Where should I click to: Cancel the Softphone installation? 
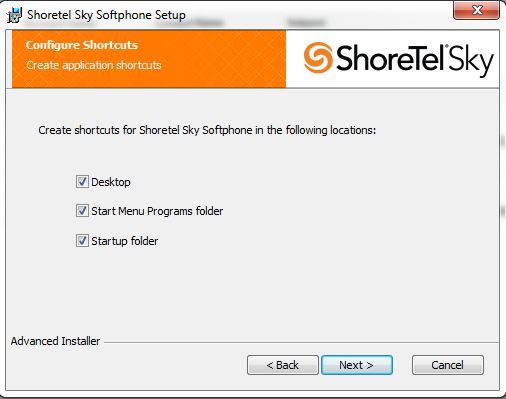click(x=448, y=365)
